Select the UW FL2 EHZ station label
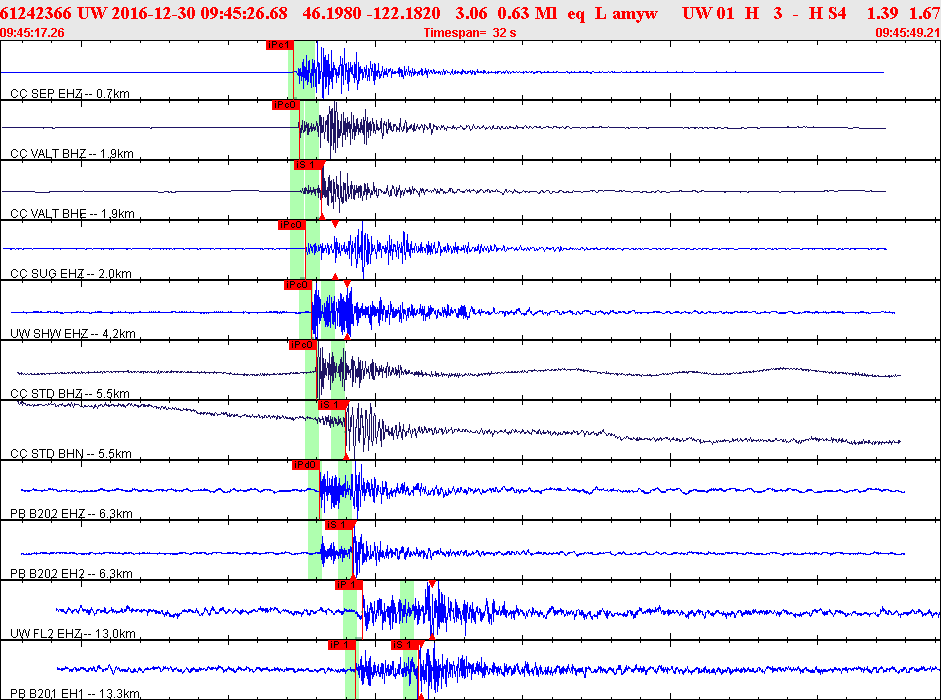 pos(73,634)
